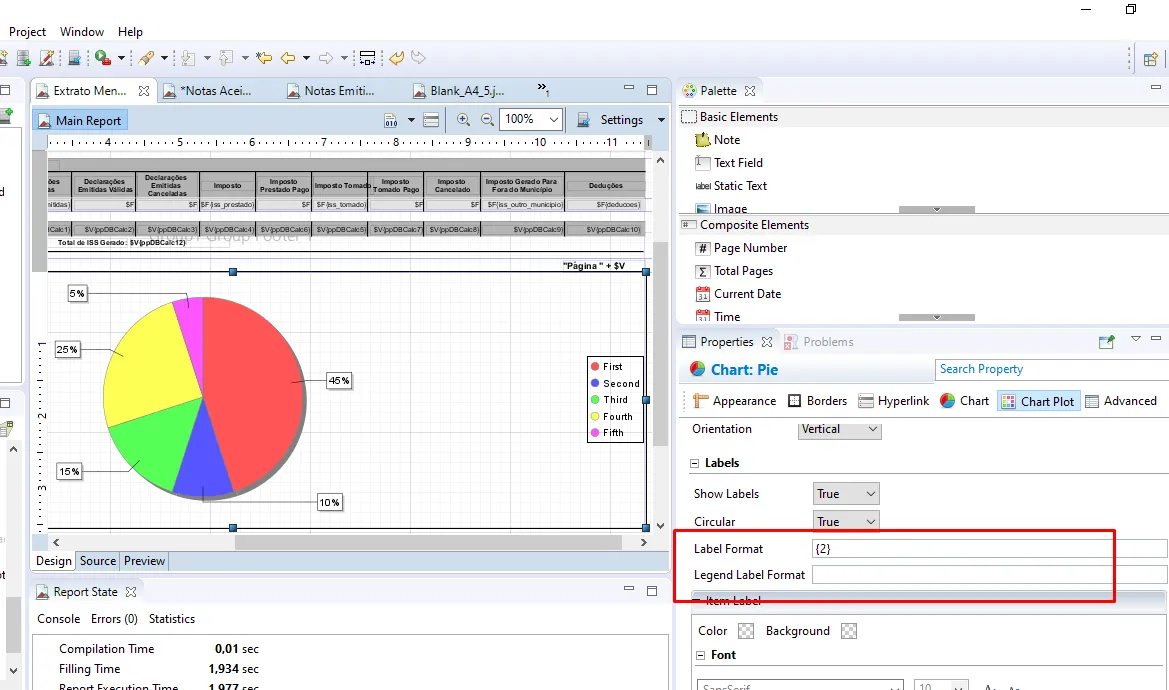The image size is (1169, 690).
Task: Open the Orientation Vertical dropdown
Action: tap(840, 429)
